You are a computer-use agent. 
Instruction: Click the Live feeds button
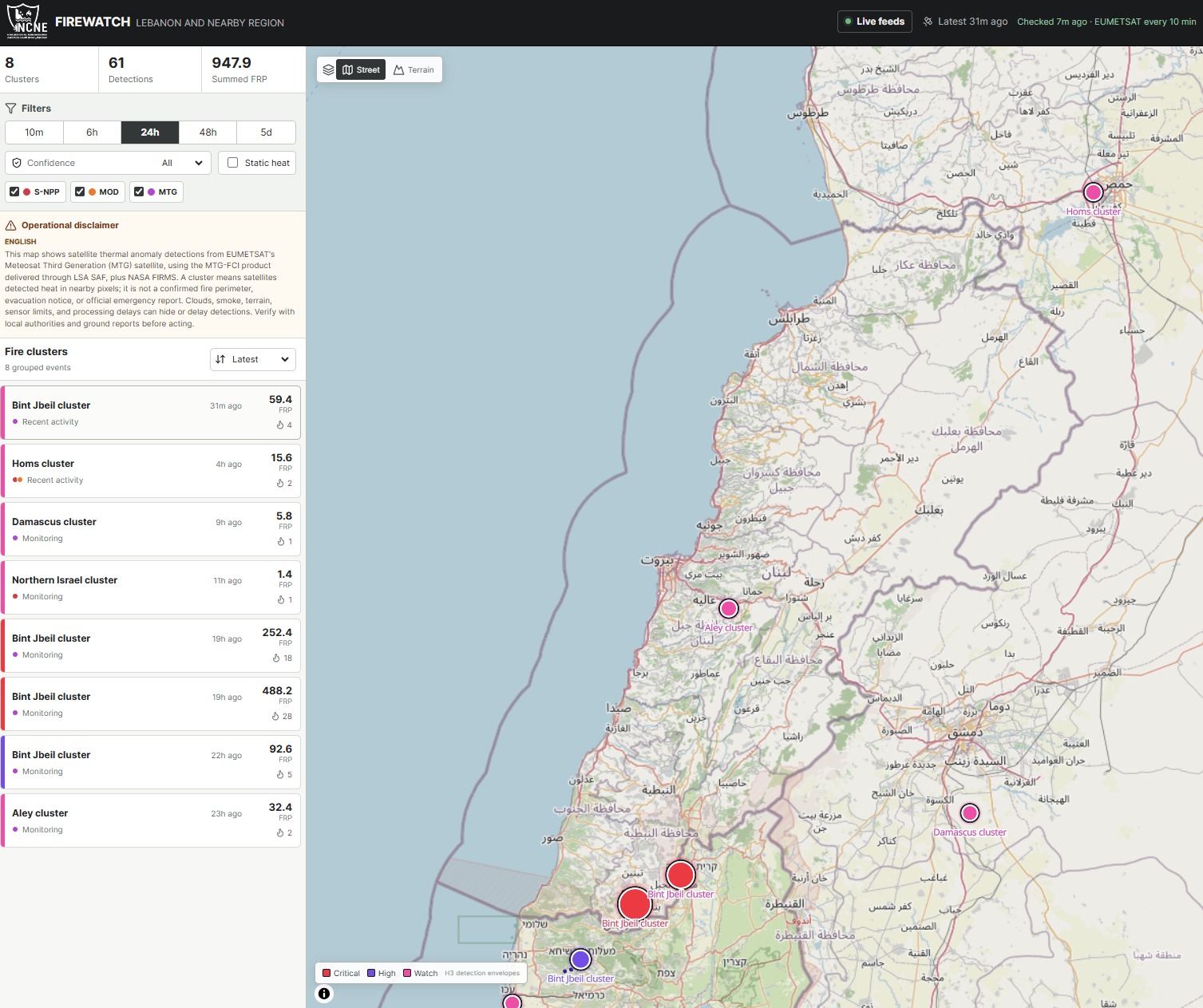pos(875,22)
